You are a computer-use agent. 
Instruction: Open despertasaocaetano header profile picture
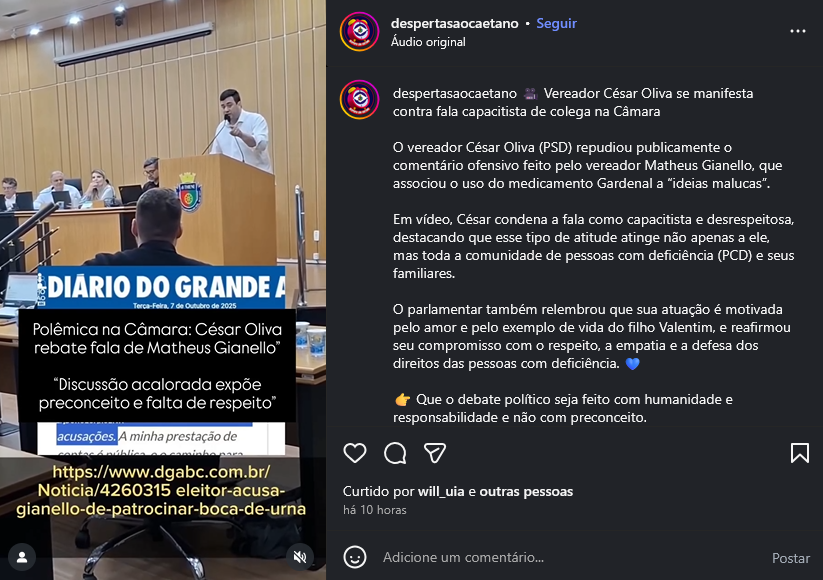pos(360,31)
